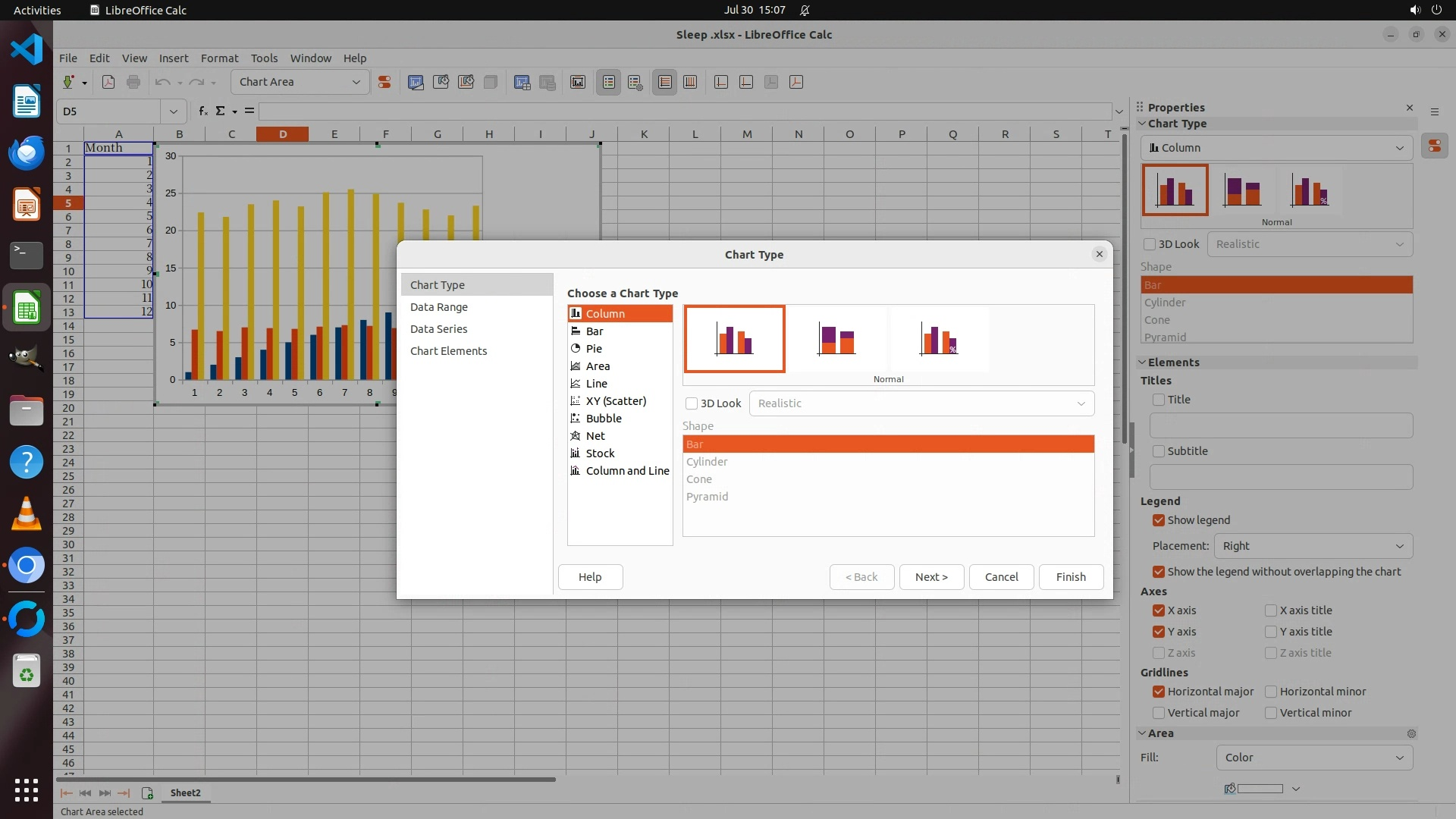Uncheck Show legend checkbox
This screenshot has width=1456, height=819.
[1159, 520]
